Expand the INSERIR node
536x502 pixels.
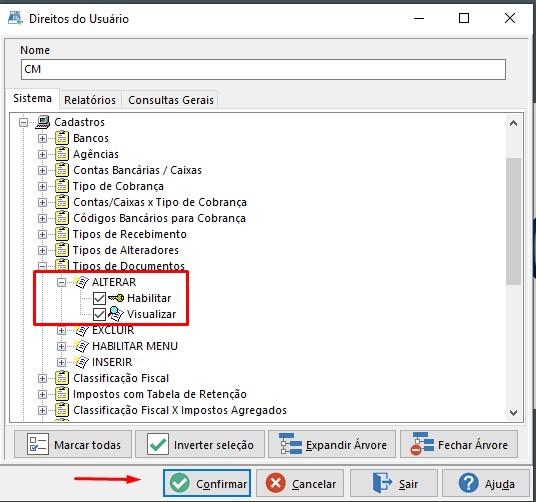(x=62, y=362)
